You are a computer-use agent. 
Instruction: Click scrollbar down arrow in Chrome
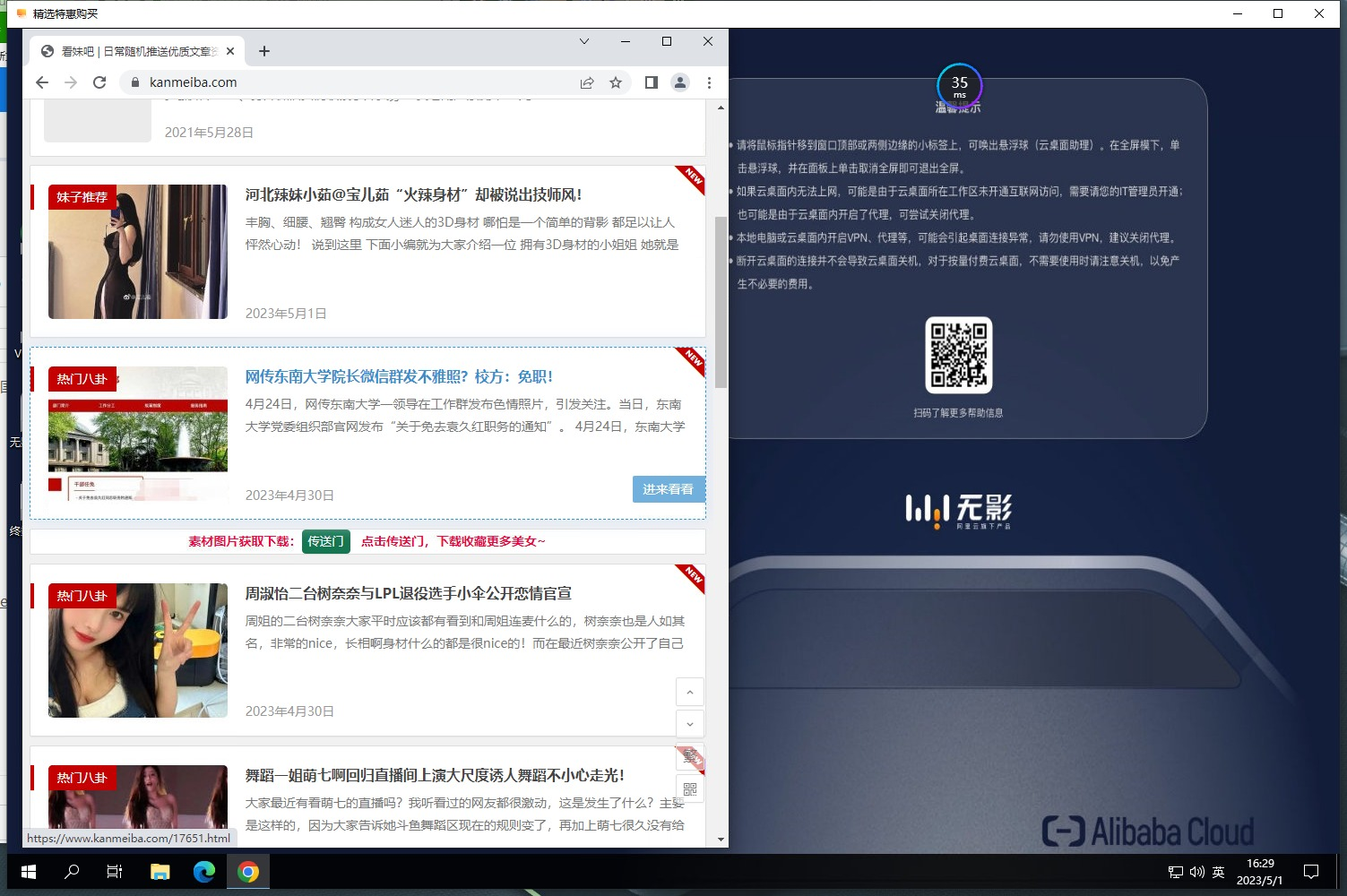click(721, 840)
